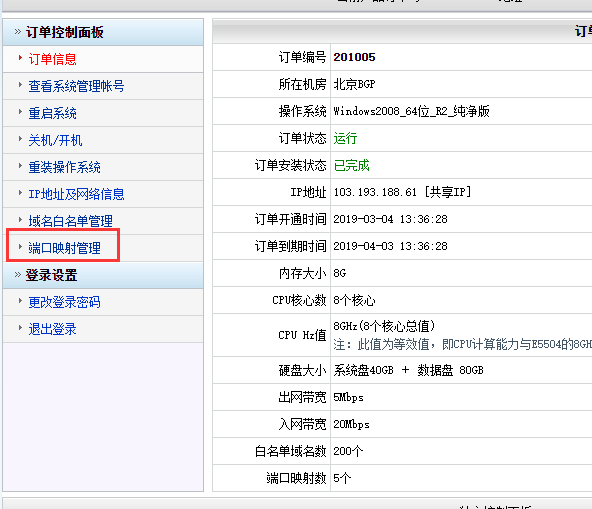Click the 订单安装状态 row label
The width and height of the screenshot is (592, 509).
coord(290,165)
